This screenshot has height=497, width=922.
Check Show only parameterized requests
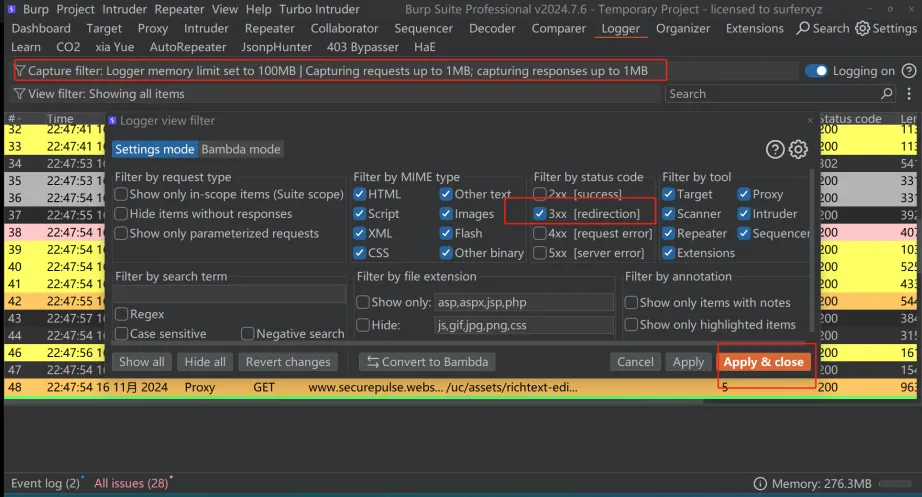coord(121,233)
